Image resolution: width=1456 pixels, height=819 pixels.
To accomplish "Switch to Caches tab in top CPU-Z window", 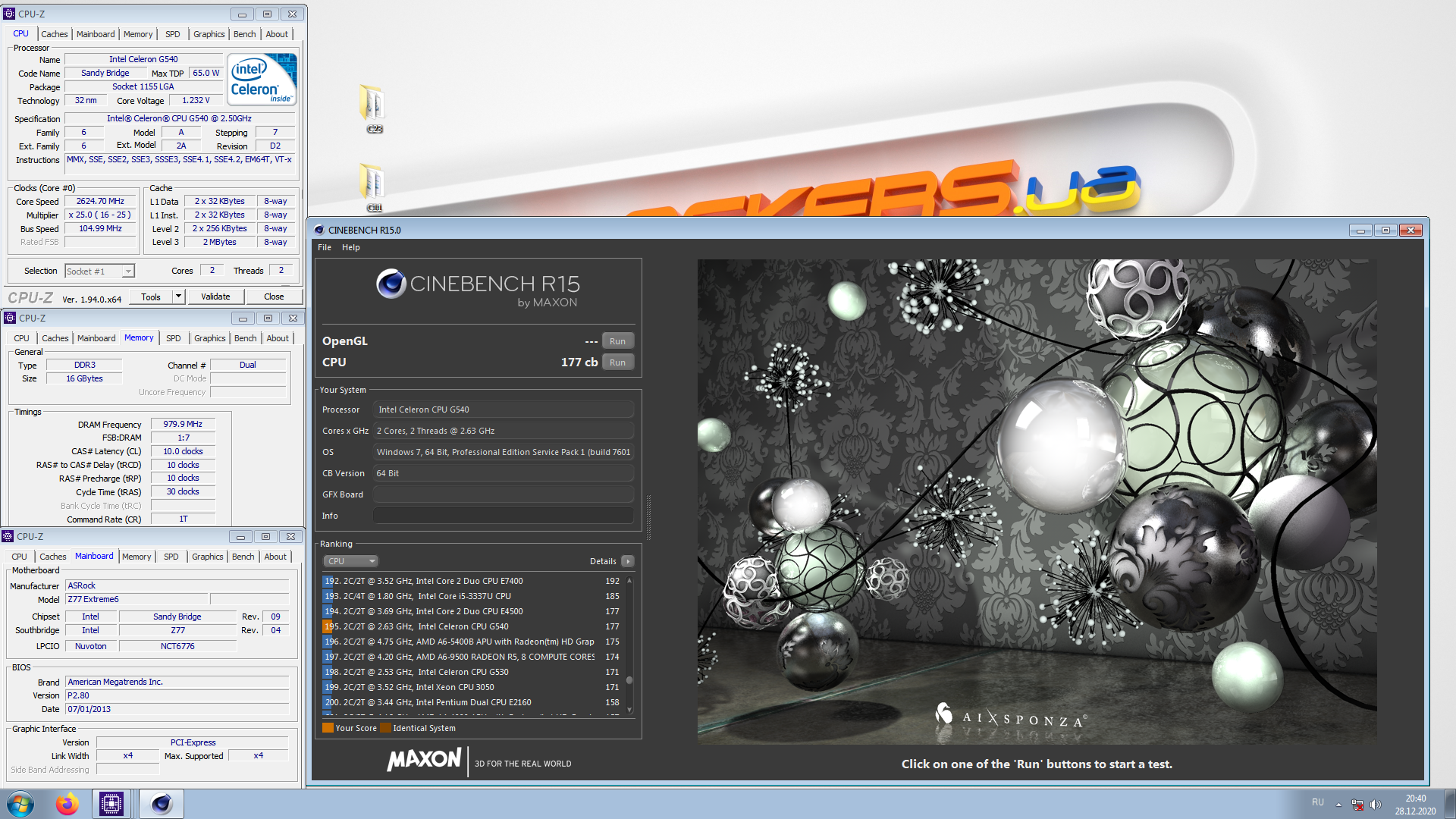I will click(x=54, y=34).
